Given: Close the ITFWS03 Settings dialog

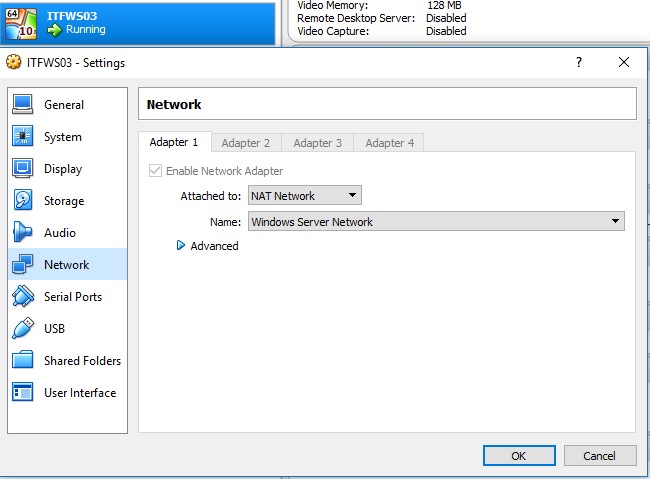Looking at the screenshot, I should (624, 62).
